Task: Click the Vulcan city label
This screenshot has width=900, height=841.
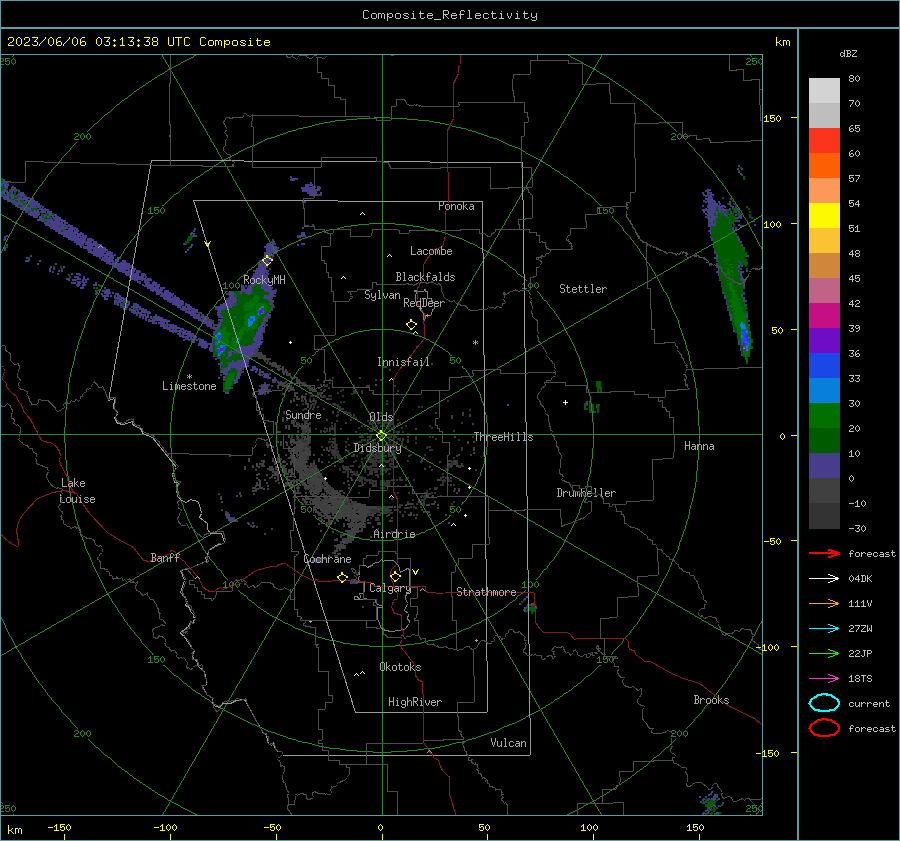Action: pos(508,743)
